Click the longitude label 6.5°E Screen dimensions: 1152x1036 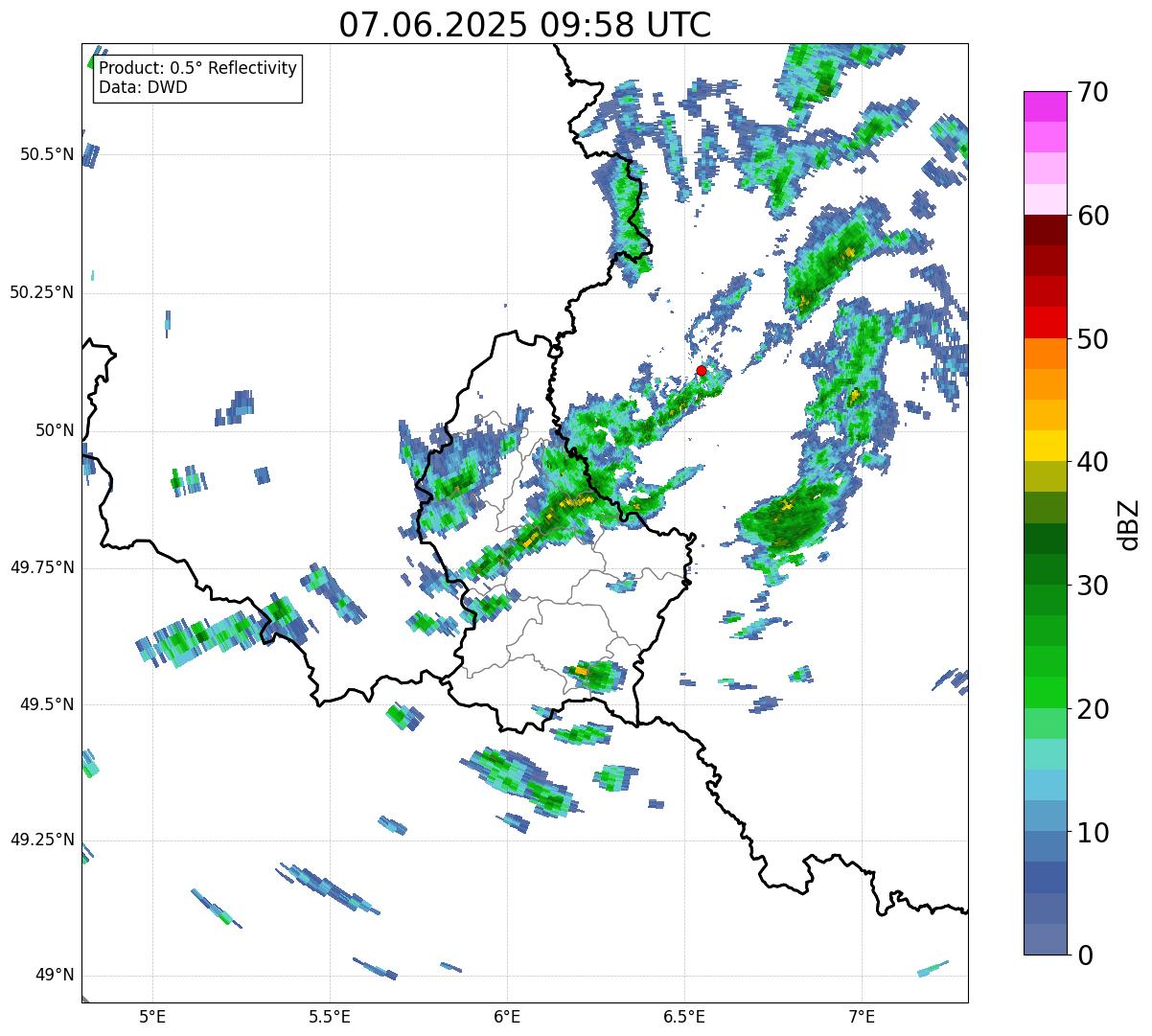click(684, 1016)
